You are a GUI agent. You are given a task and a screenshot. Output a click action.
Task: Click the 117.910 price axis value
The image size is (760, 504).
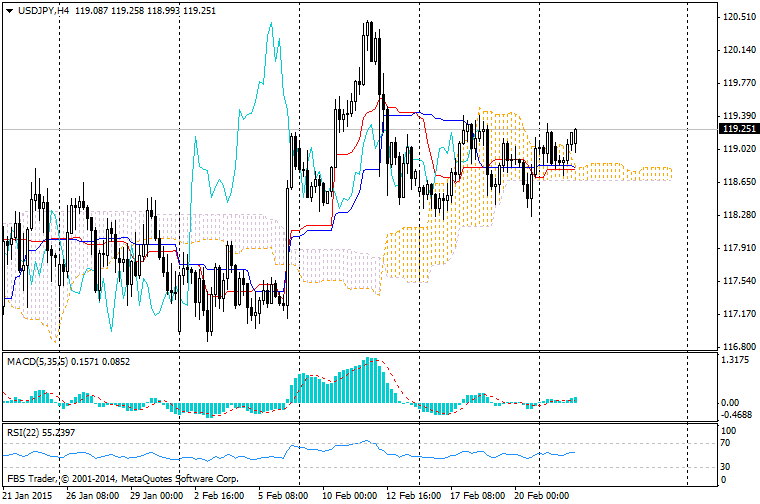coord(739,248)
